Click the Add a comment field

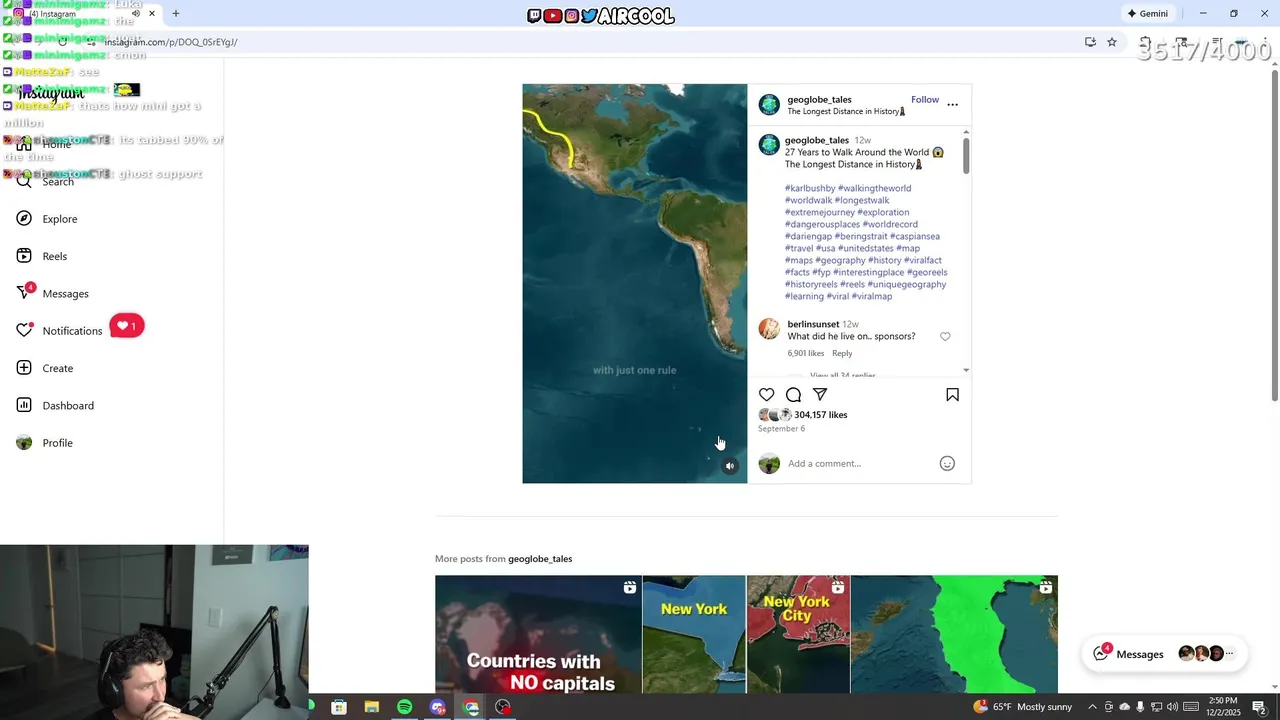860,463
